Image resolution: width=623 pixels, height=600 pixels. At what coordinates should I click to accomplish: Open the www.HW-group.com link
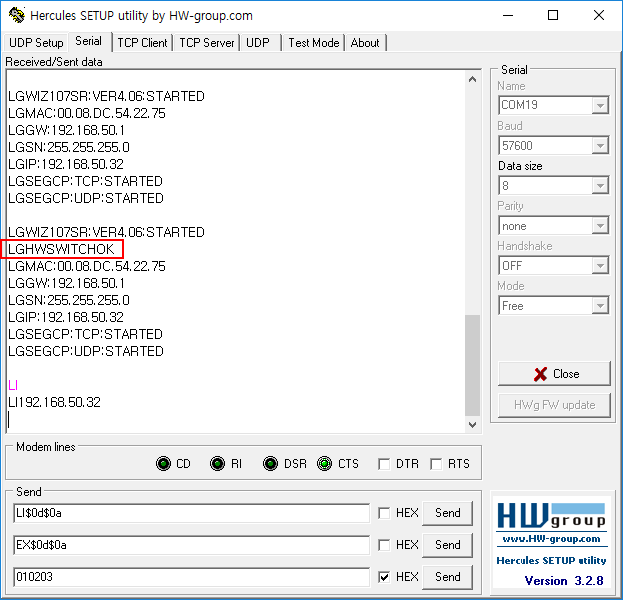tap(551, 539)
